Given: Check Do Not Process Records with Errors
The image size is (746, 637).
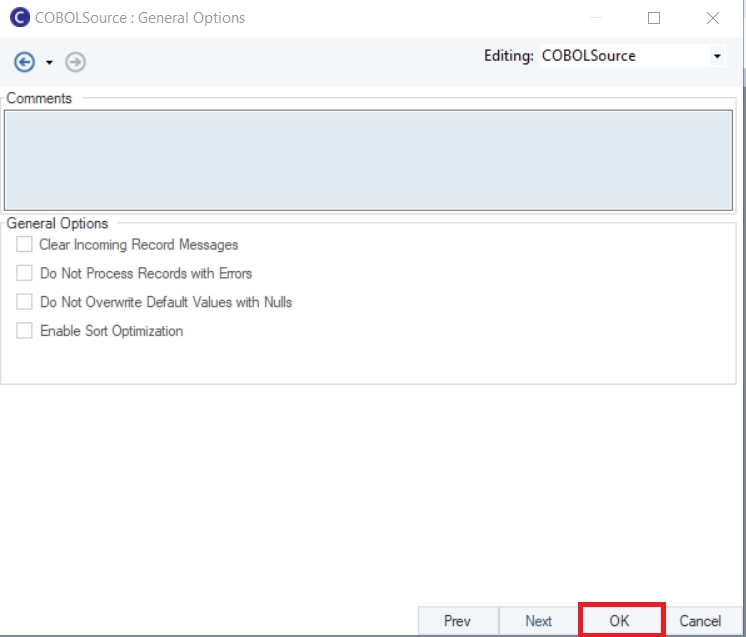Looking at the screenshot, I should [x=24, y=273].
